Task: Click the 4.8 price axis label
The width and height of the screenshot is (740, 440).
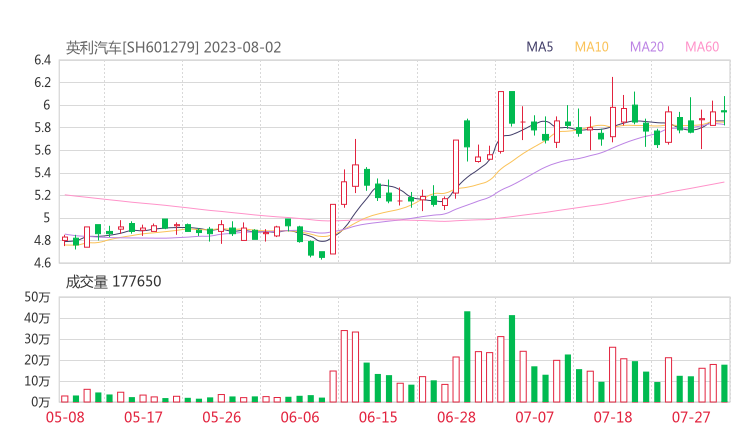Action: tap(42, 241)
